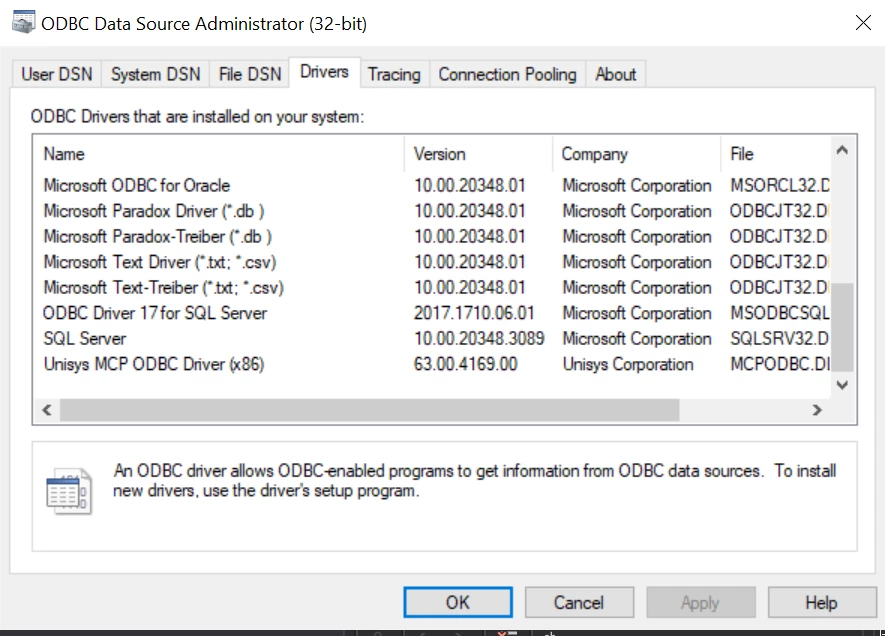
Task: Click the File column header
Action: click(775, 153)
